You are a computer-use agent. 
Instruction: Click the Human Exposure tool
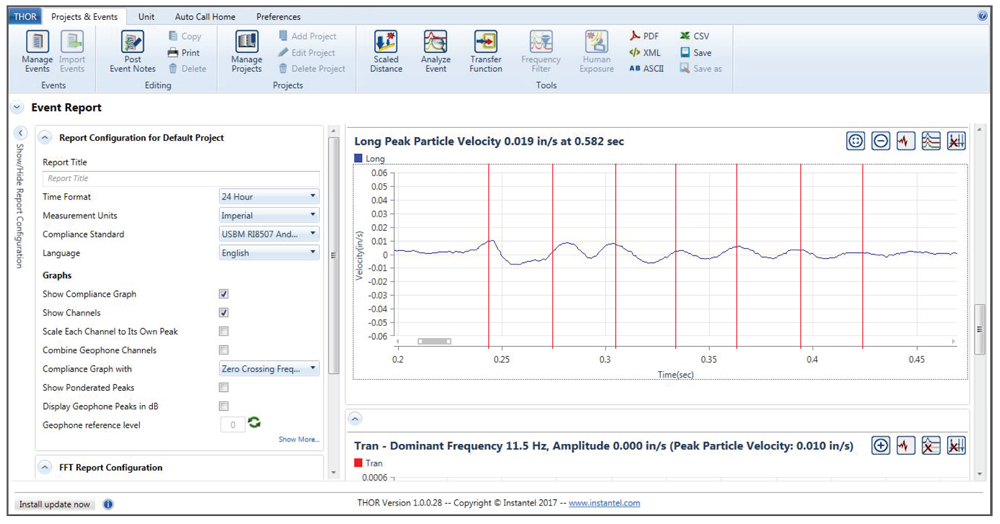pos(596,52)
